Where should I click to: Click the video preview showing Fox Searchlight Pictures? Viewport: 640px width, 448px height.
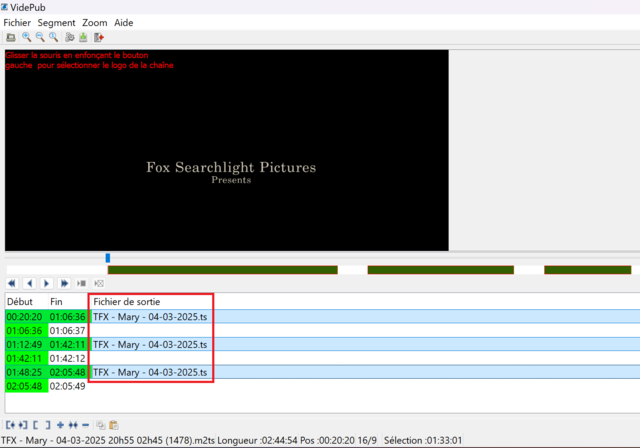(227, 150)
